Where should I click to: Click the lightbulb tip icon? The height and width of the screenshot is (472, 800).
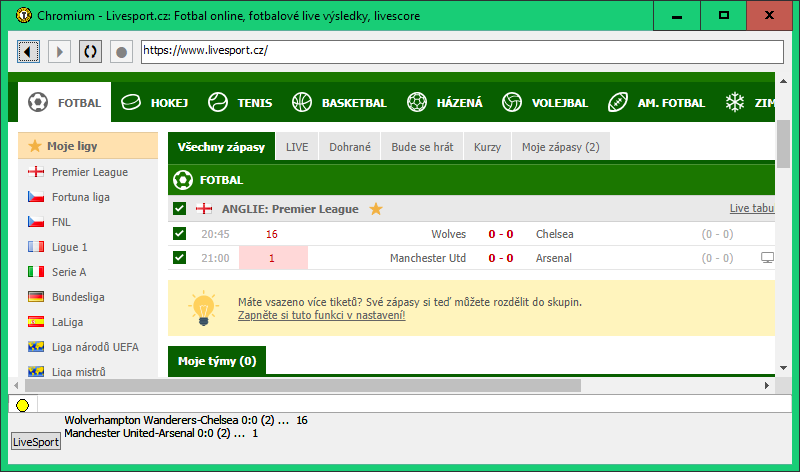pyautogui.click(x=204, y=308)
